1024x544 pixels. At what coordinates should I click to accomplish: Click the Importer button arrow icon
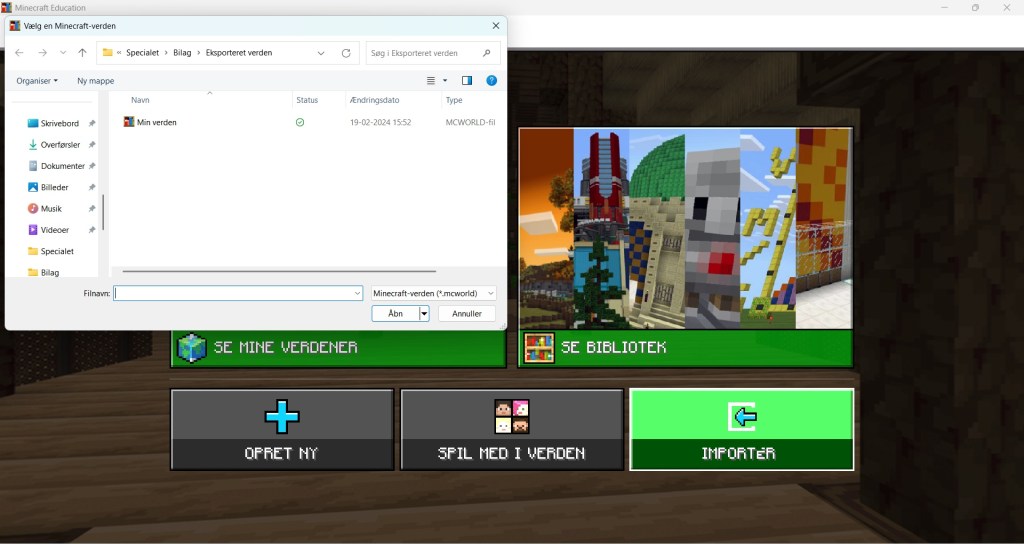click(x=741, y=416)
